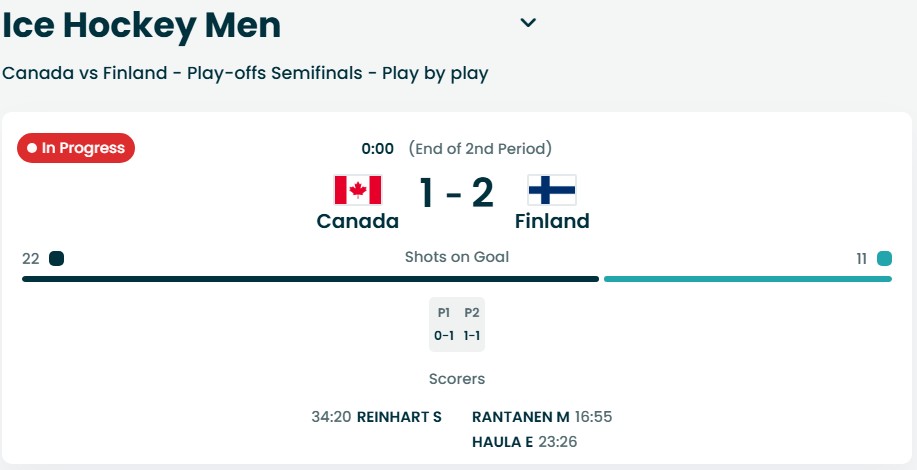The height and width of the screenshot is (470, 917).
Task: Open scorer HAULA E
Action: pyautogui.click(x=502, y=442)
